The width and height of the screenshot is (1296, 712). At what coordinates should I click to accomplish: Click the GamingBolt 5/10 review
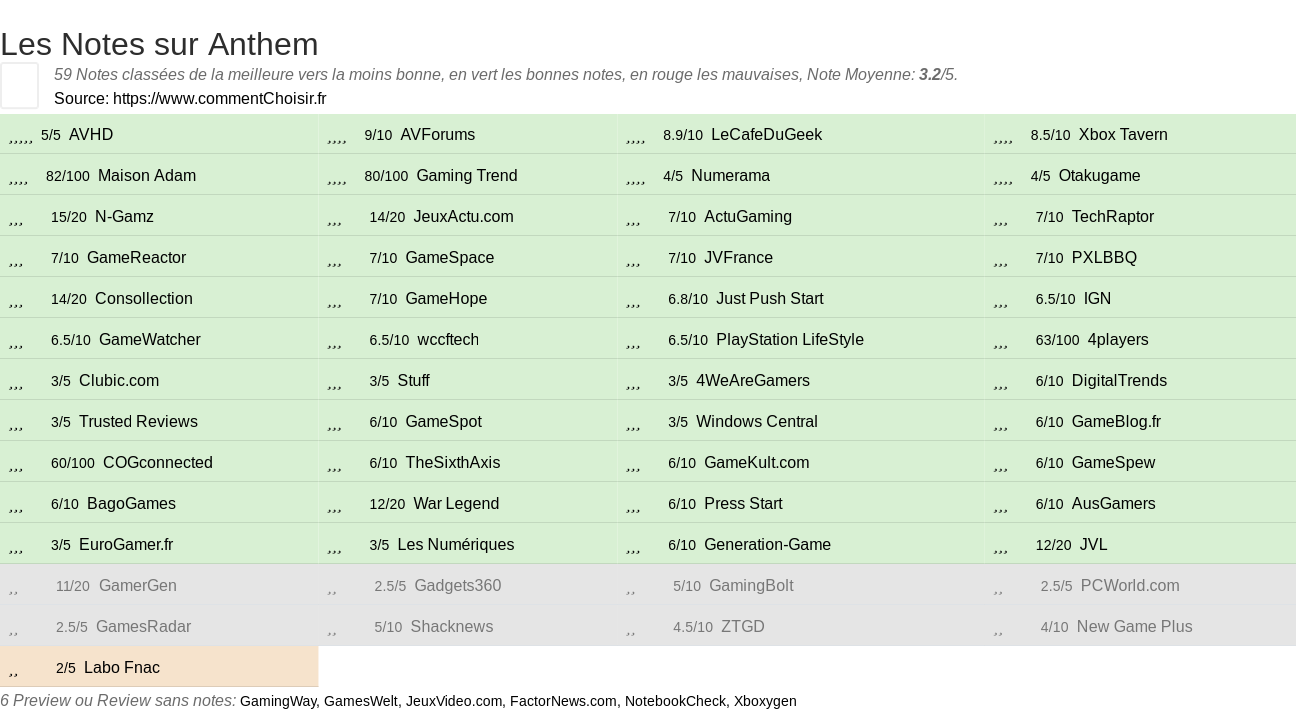(751, 586)
